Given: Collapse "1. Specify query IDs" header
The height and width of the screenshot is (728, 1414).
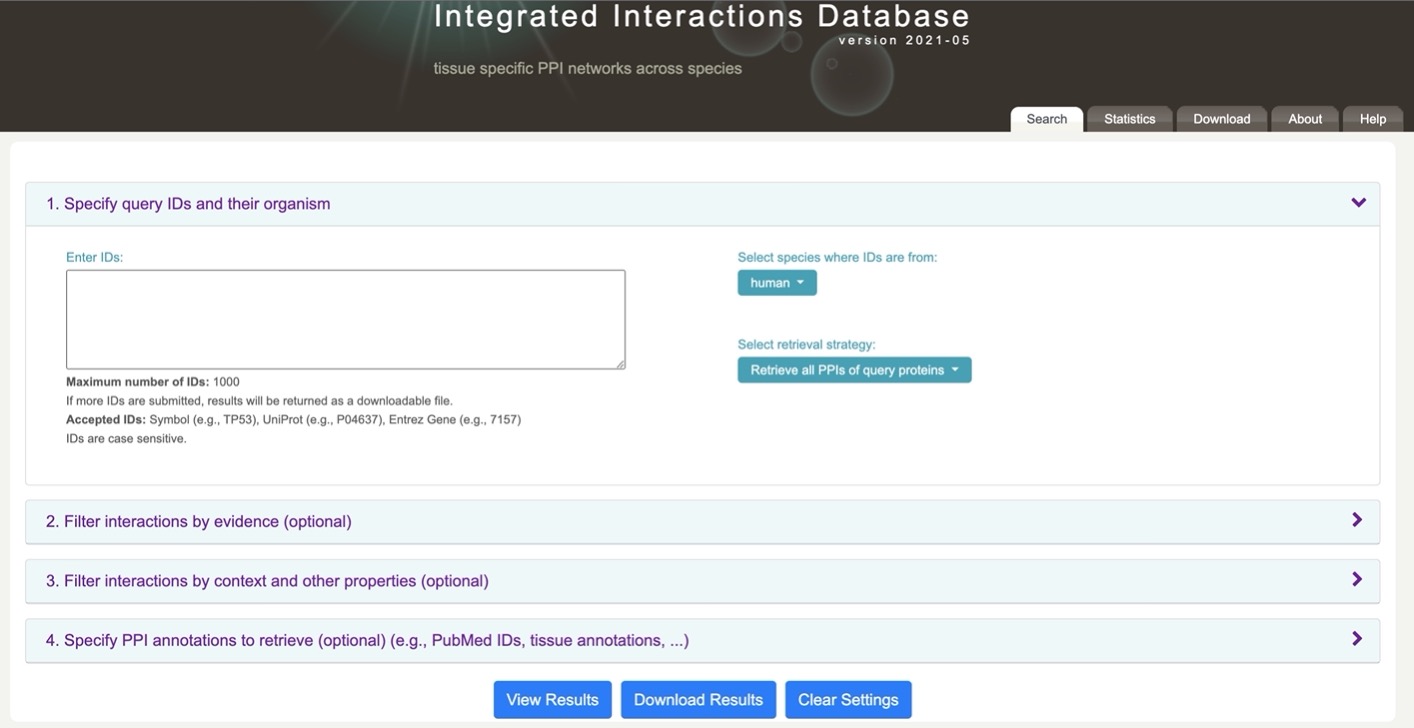Looking at the screenshot, I should [x=702, y=204].
